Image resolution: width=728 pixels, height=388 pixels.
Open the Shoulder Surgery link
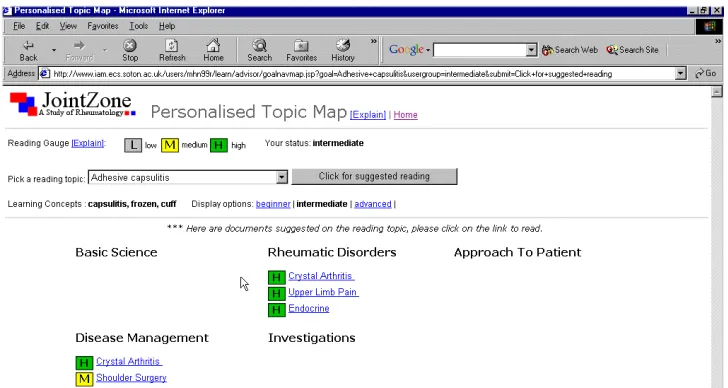[x=131, y=377]
